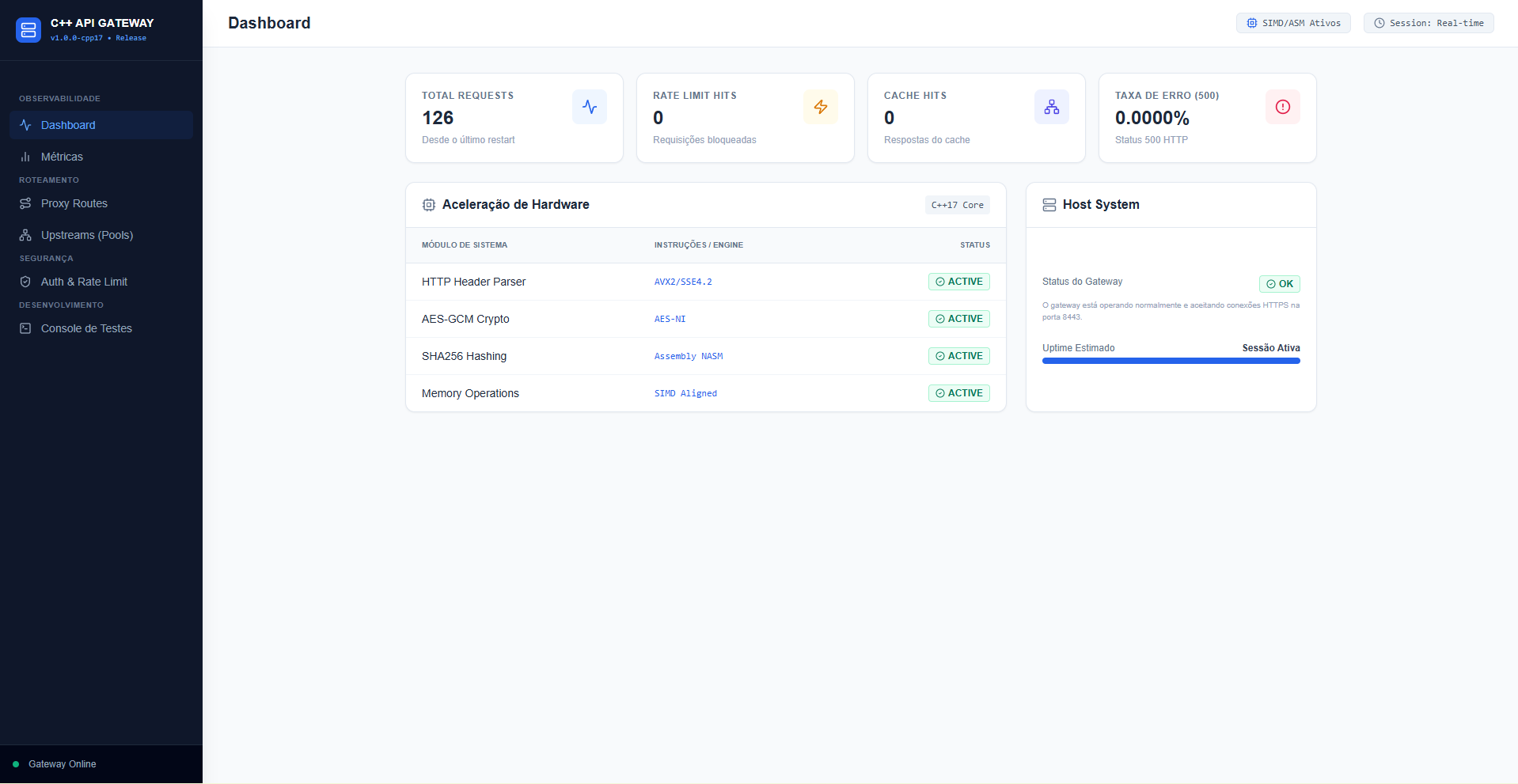Click the INSTRUÇÕES / ENGINE column header
Image resolution: width=1518 pixels, height=784 pixels.
click(699, 245)
